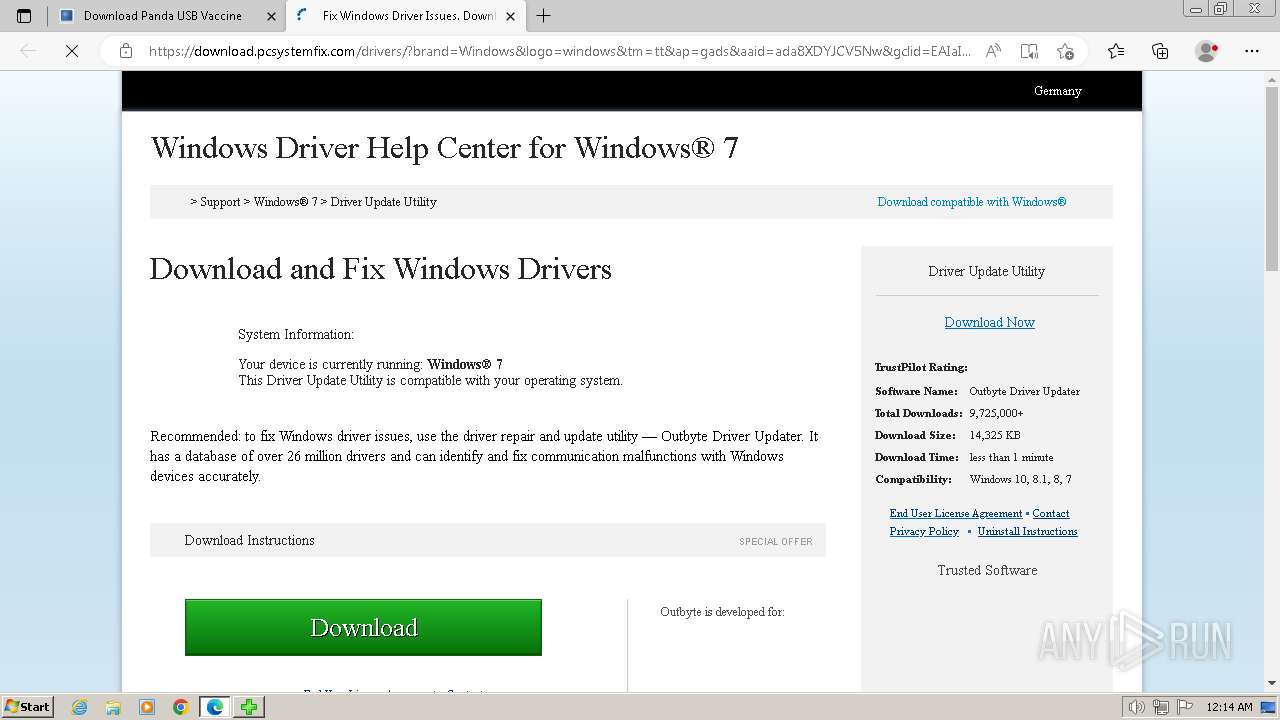Open the volume control in system tray

click(x=1137, y=707)
